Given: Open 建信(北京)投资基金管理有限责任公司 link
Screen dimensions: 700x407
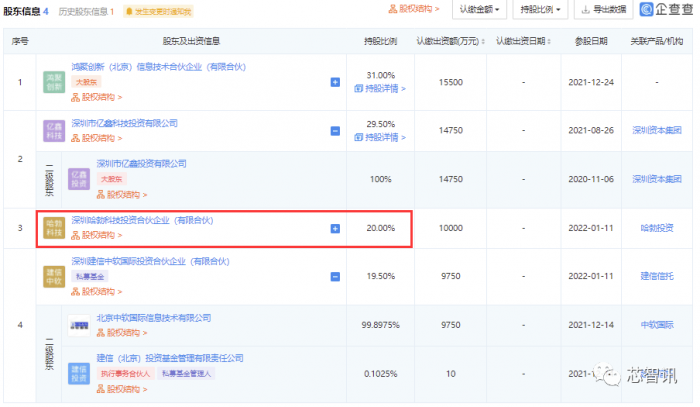Looking at the screenshot, I should [170, 358].
